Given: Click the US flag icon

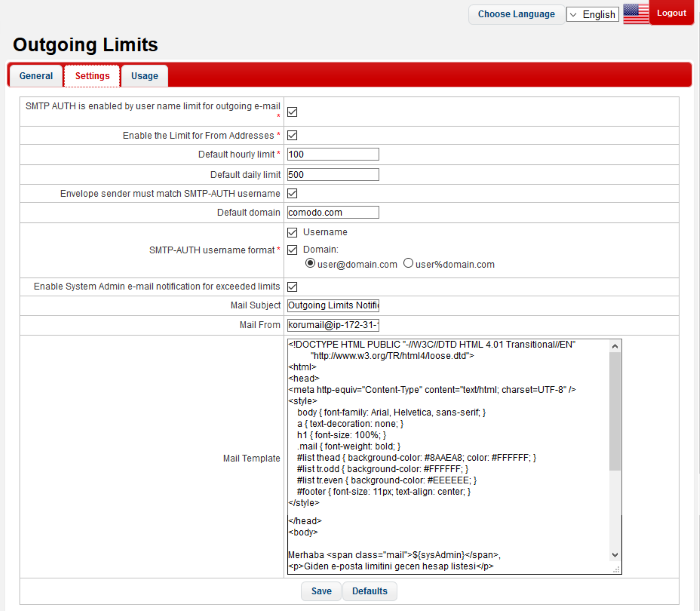Looking at the screenshot, I should (x=636, y=14).
